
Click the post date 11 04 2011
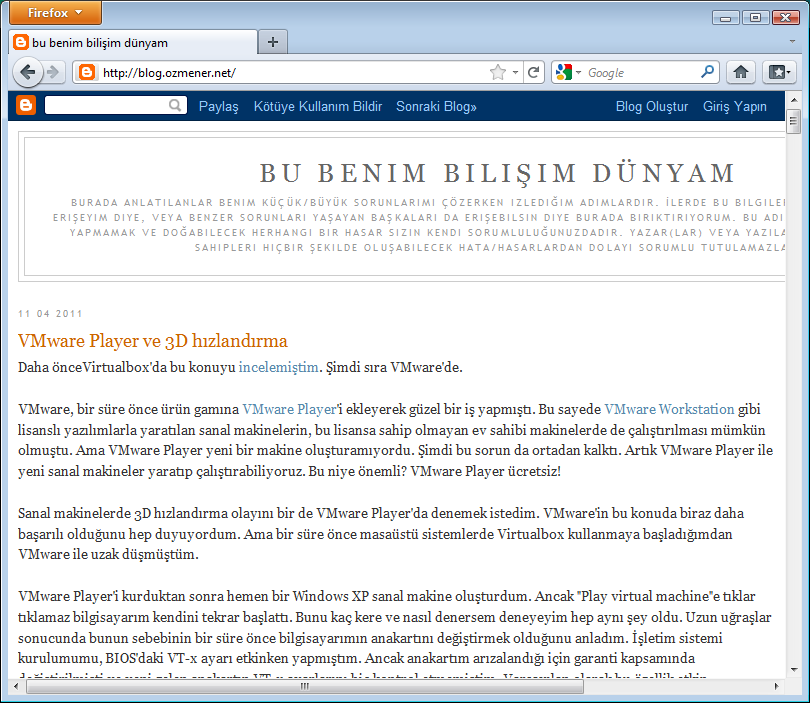(x=50, y=314)
